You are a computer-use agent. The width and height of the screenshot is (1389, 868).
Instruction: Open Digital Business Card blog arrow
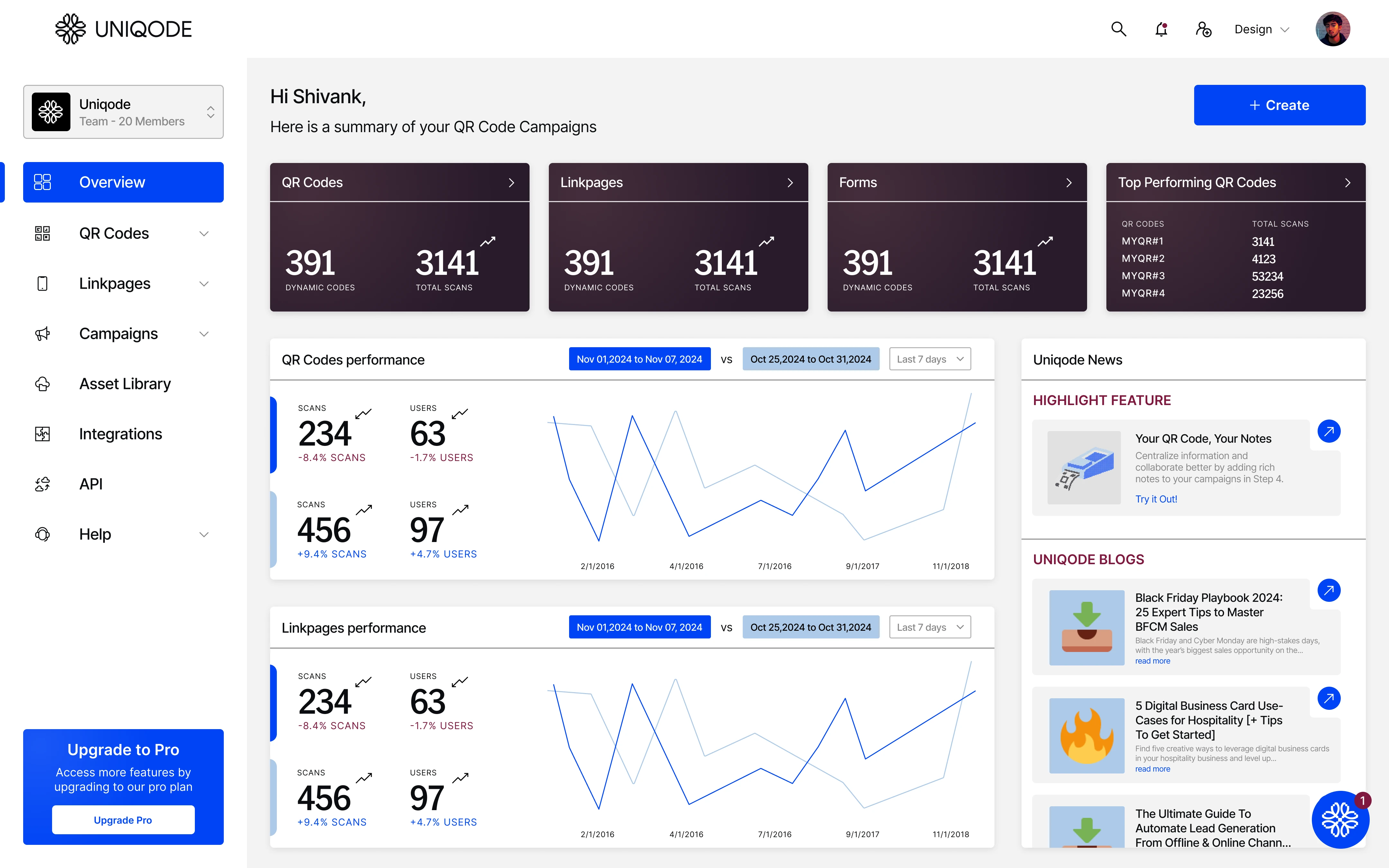1329,698
